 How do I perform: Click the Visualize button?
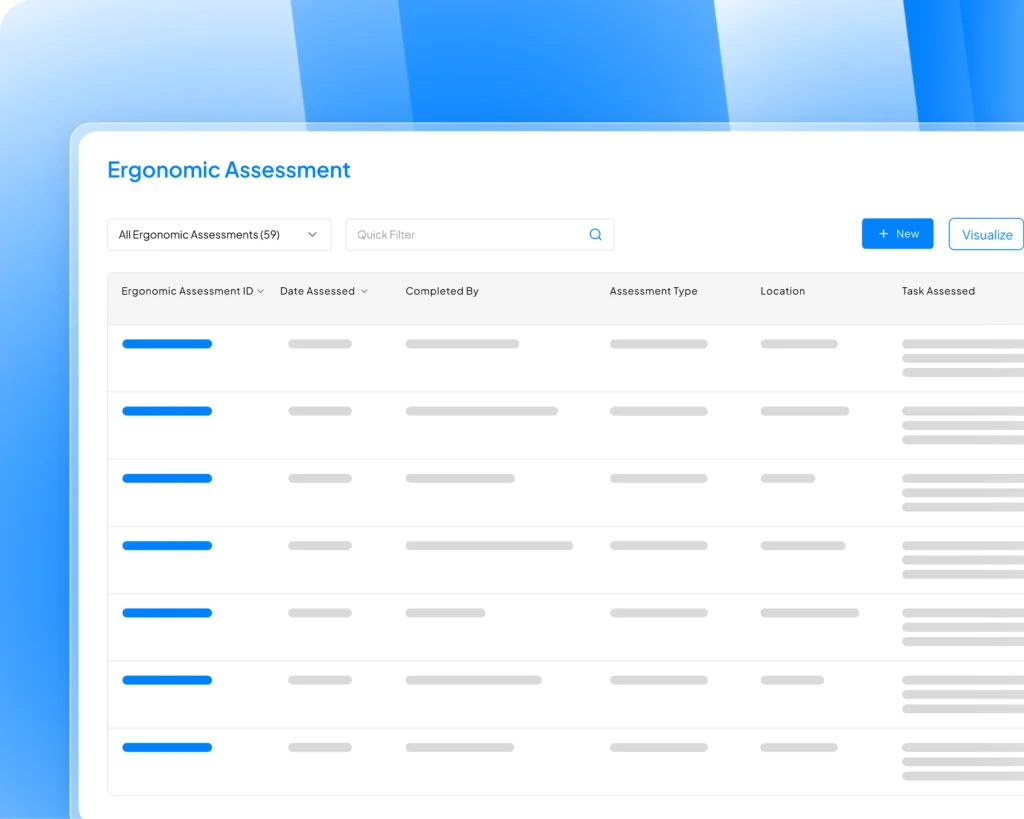click(x=986, y=234)
